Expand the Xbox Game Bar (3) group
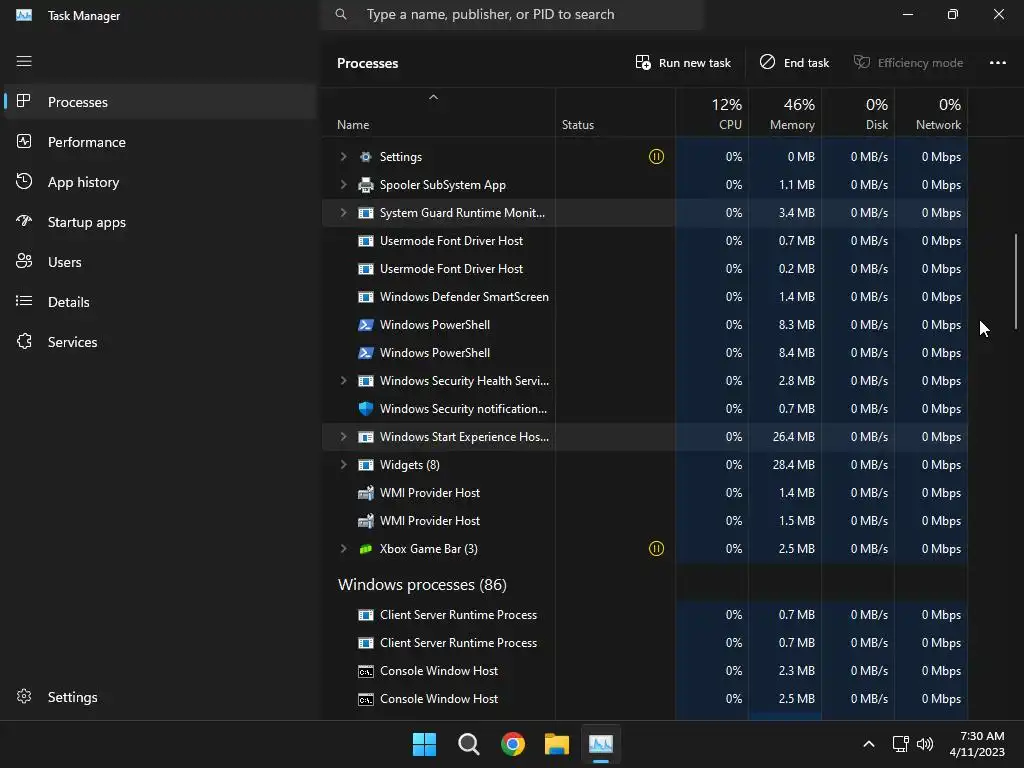1024x768 pixels. pyautogui.click(x=343, y=549)
